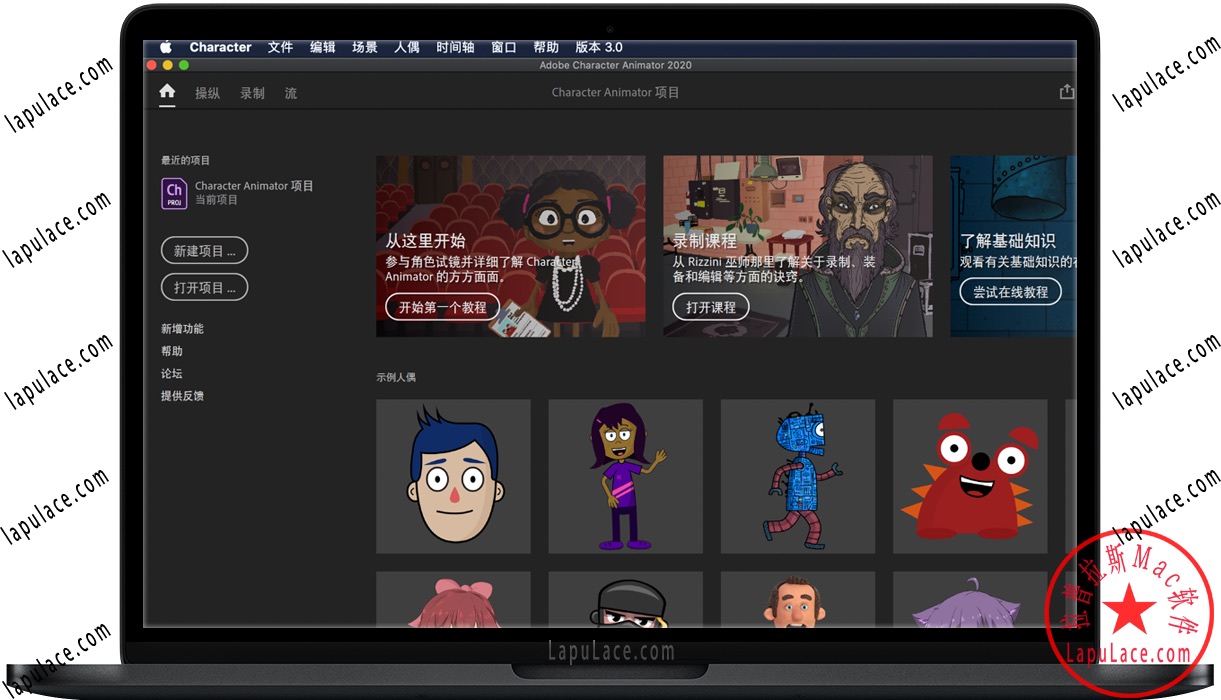Screen dimensions: 1221x700
Task: Click the Home icon in the top toolbar
Action: [166, 92]
